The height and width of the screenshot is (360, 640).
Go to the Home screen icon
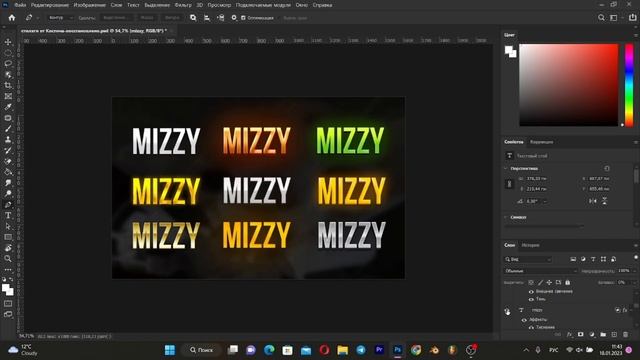[x=12, y=18]
